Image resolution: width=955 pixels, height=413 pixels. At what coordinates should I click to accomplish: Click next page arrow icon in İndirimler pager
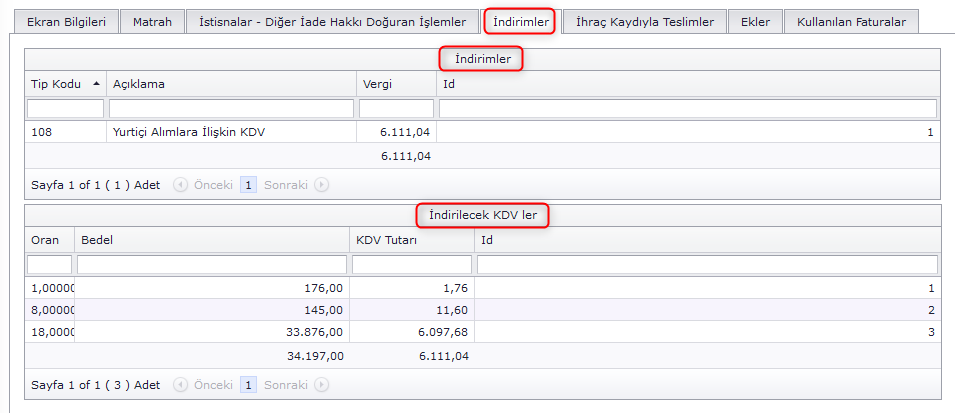pyautogui.click(x=321, y=185)
